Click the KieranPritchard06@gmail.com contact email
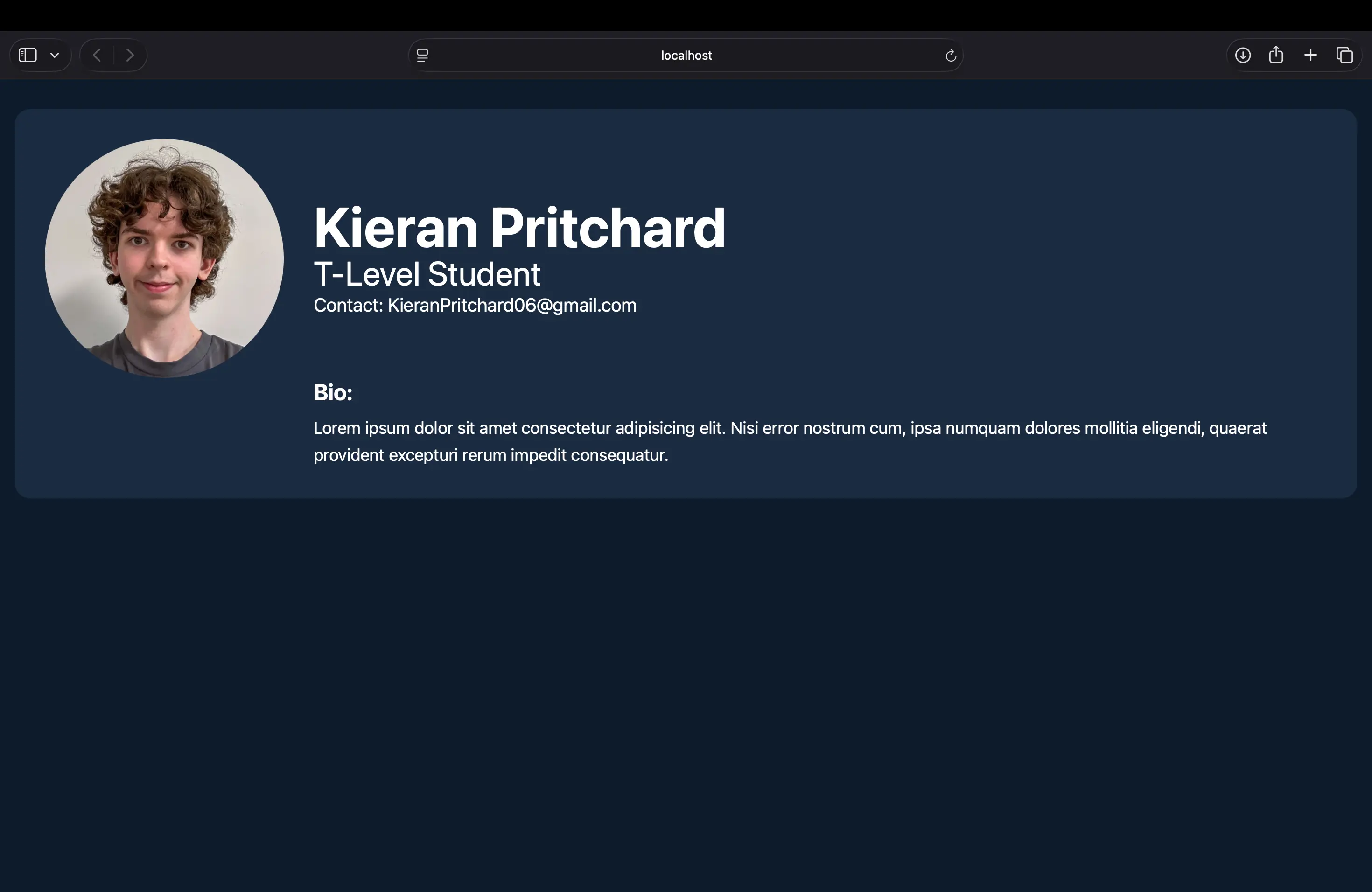This screenshot has height=892, width=1372. pyautogui.click(x=512, y=306)
